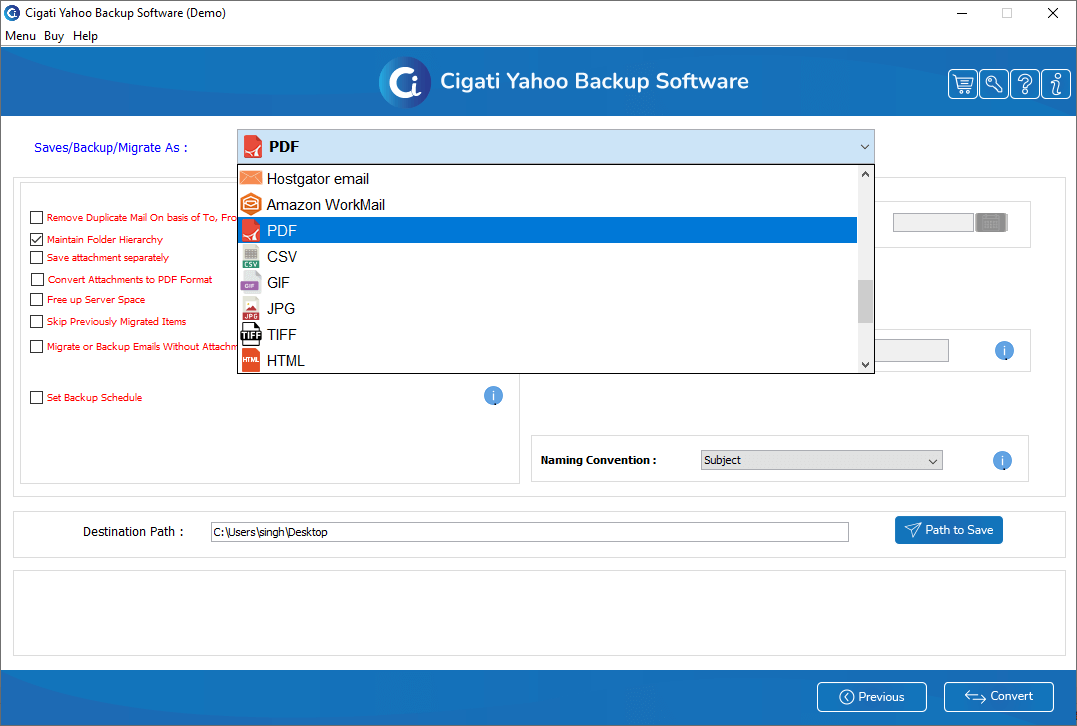Screen dimensions: 1077x726
Task: Click the JPG file icon
Action: (x=251, y=308)
